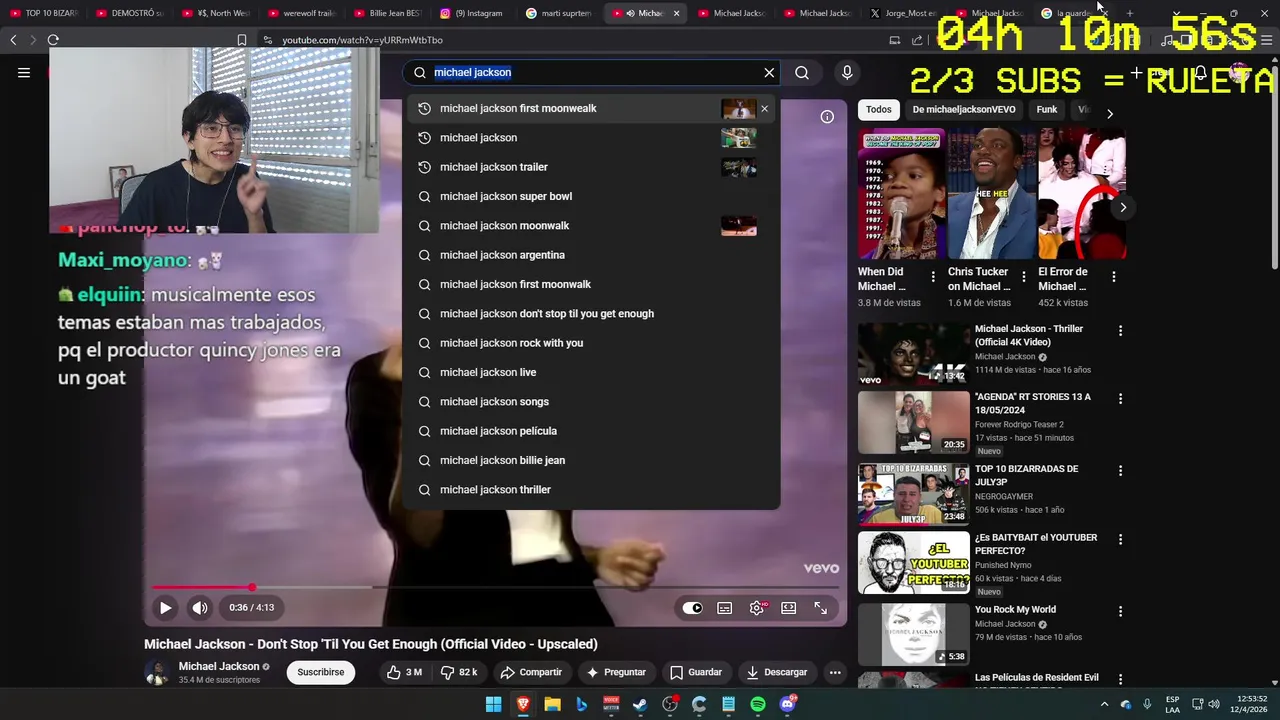The width and height of the screenshot is (1280, 720).
Task: Advance the Shorts shelf with arrow
Action: [x=1123, y=208]
